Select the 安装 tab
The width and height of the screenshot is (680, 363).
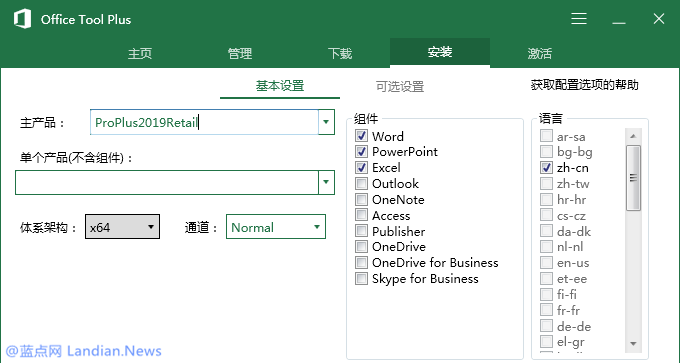pos(440,52)
